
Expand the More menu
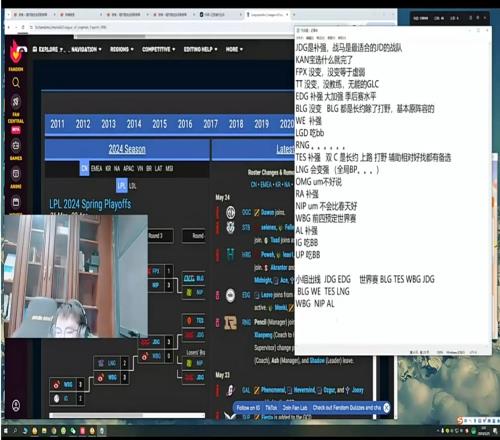point(234,49)
